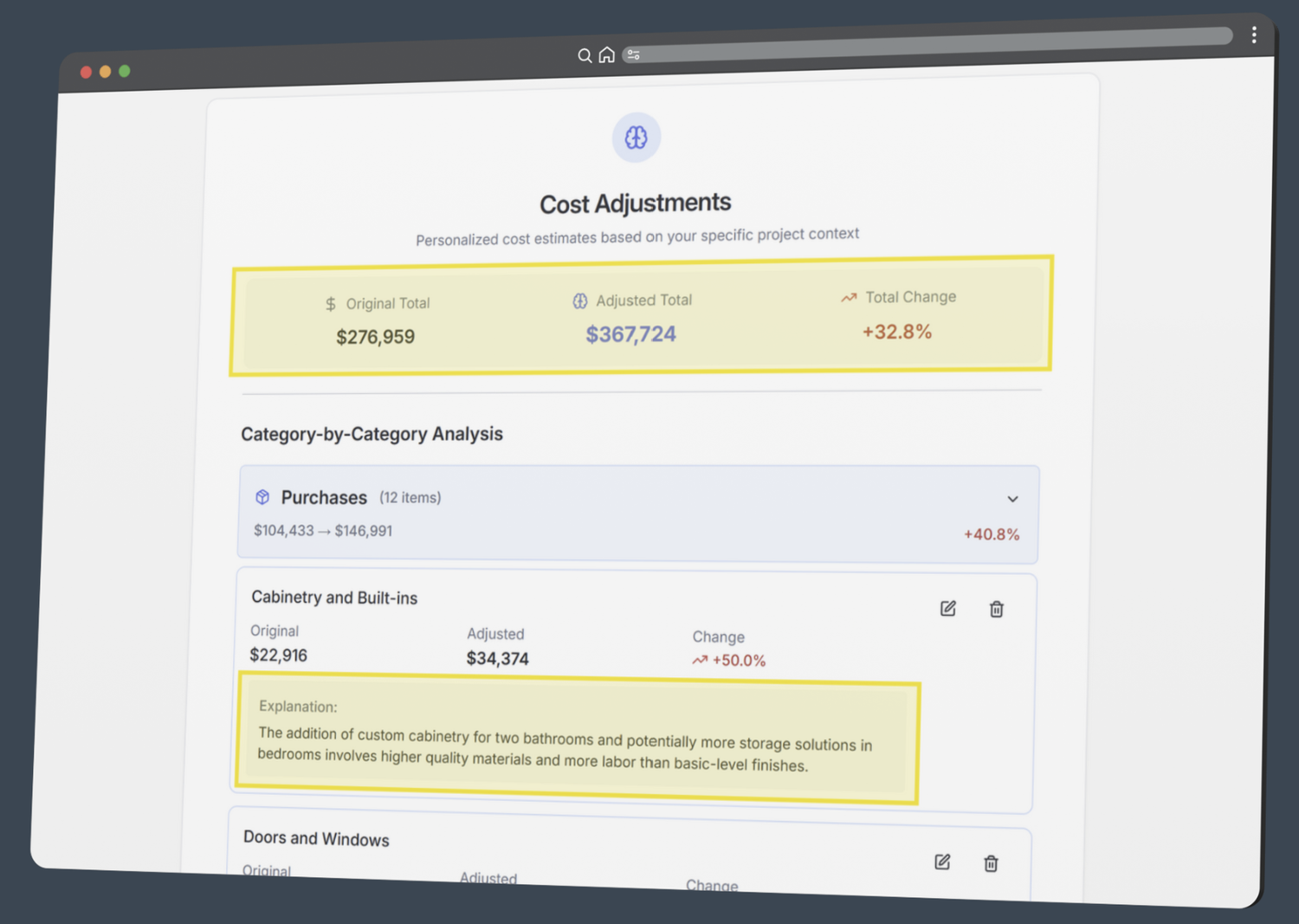The height and width of the screenshot is (924, 1299).
Task: Click the red arrow icon beside +50.0%
Action: pyautogui.click(x=700, y=659)
